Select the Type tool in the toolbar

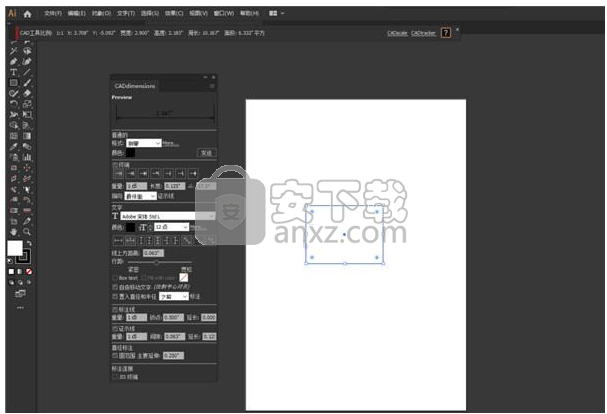pyautogui.click(x=14, y=72)
